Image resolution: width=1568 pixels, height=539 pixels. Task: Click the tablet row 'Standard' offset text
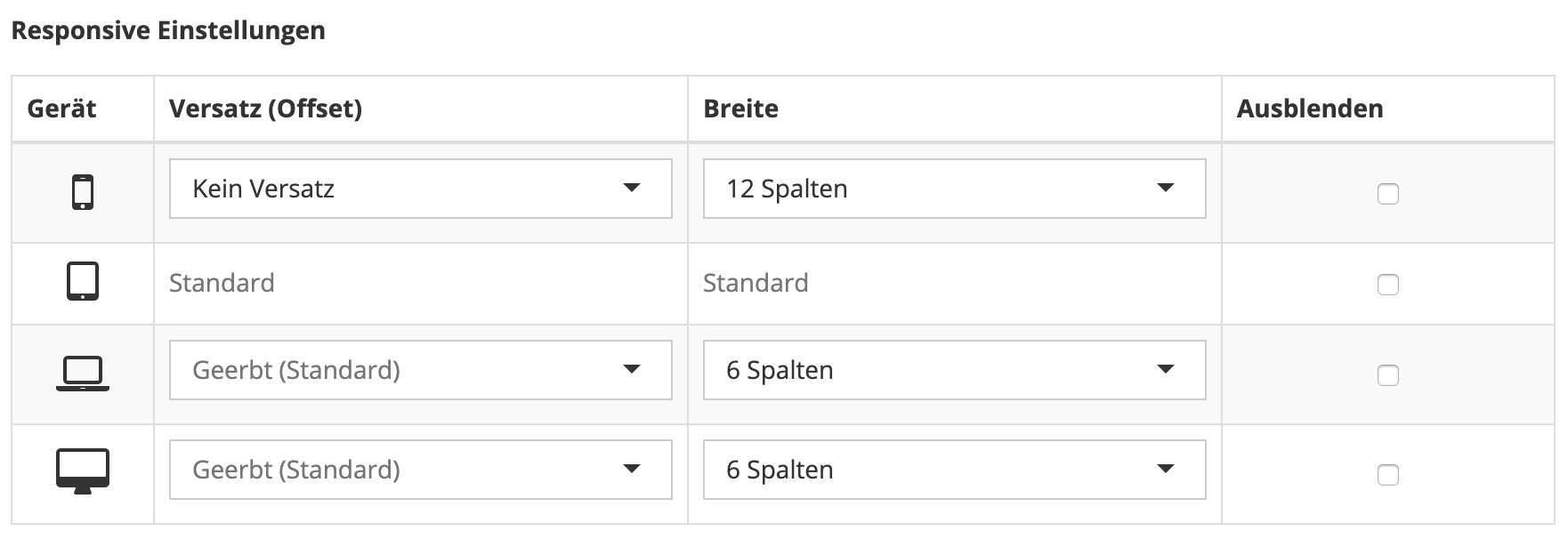point(222,283)
